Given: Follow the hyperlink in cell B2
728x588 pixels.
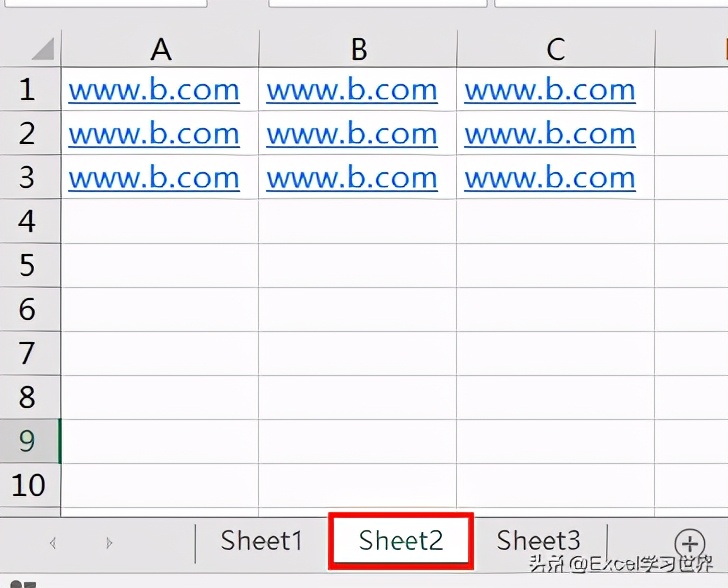Looking at the screenshot, I should 352,134.
